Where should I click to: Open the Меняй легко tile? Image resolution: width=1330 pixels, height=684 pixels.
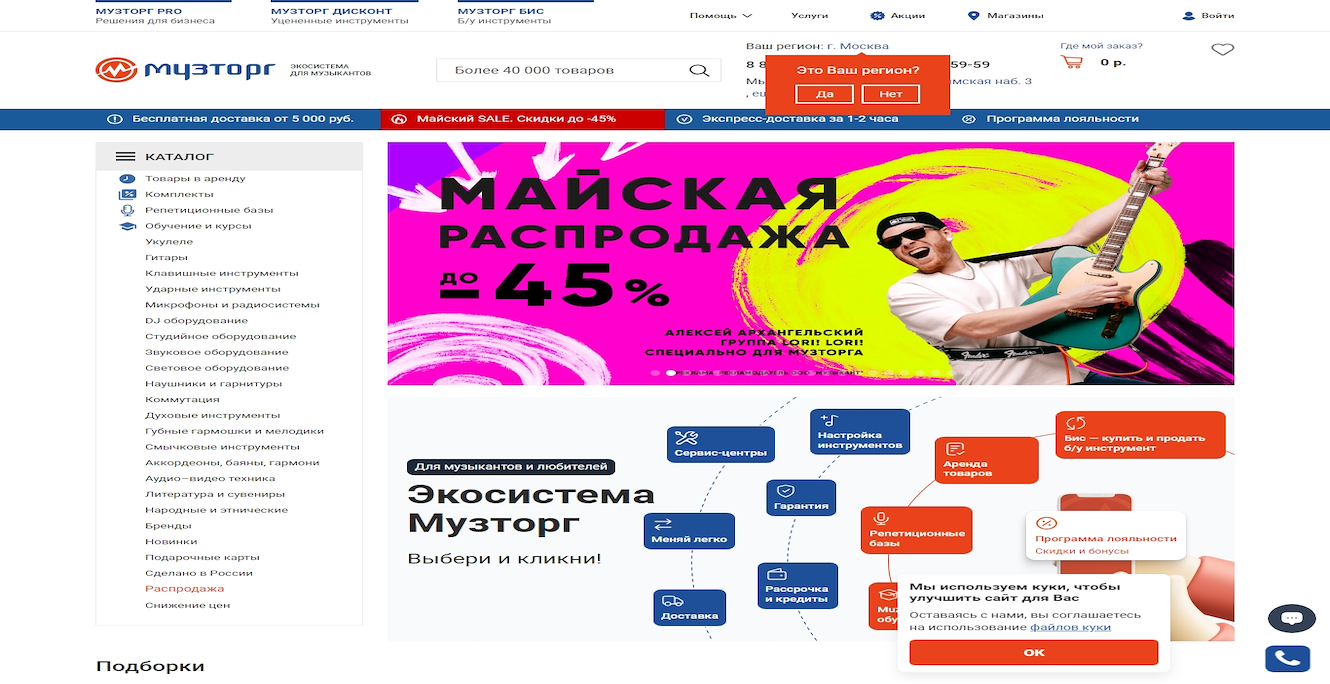(x=690, y=531)
